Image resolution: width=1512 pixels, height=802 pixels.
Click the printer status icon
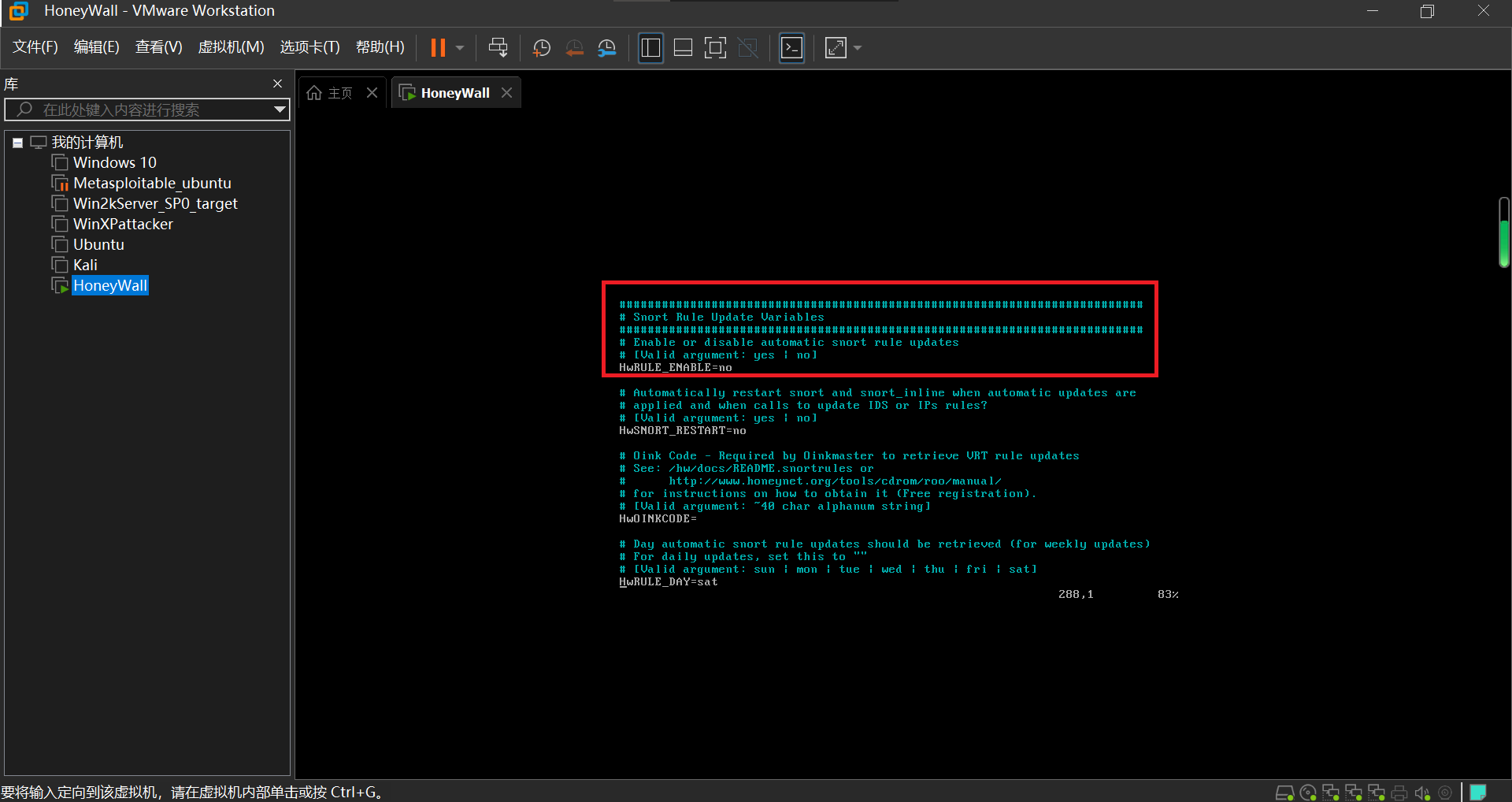[x=1399, y=793]
